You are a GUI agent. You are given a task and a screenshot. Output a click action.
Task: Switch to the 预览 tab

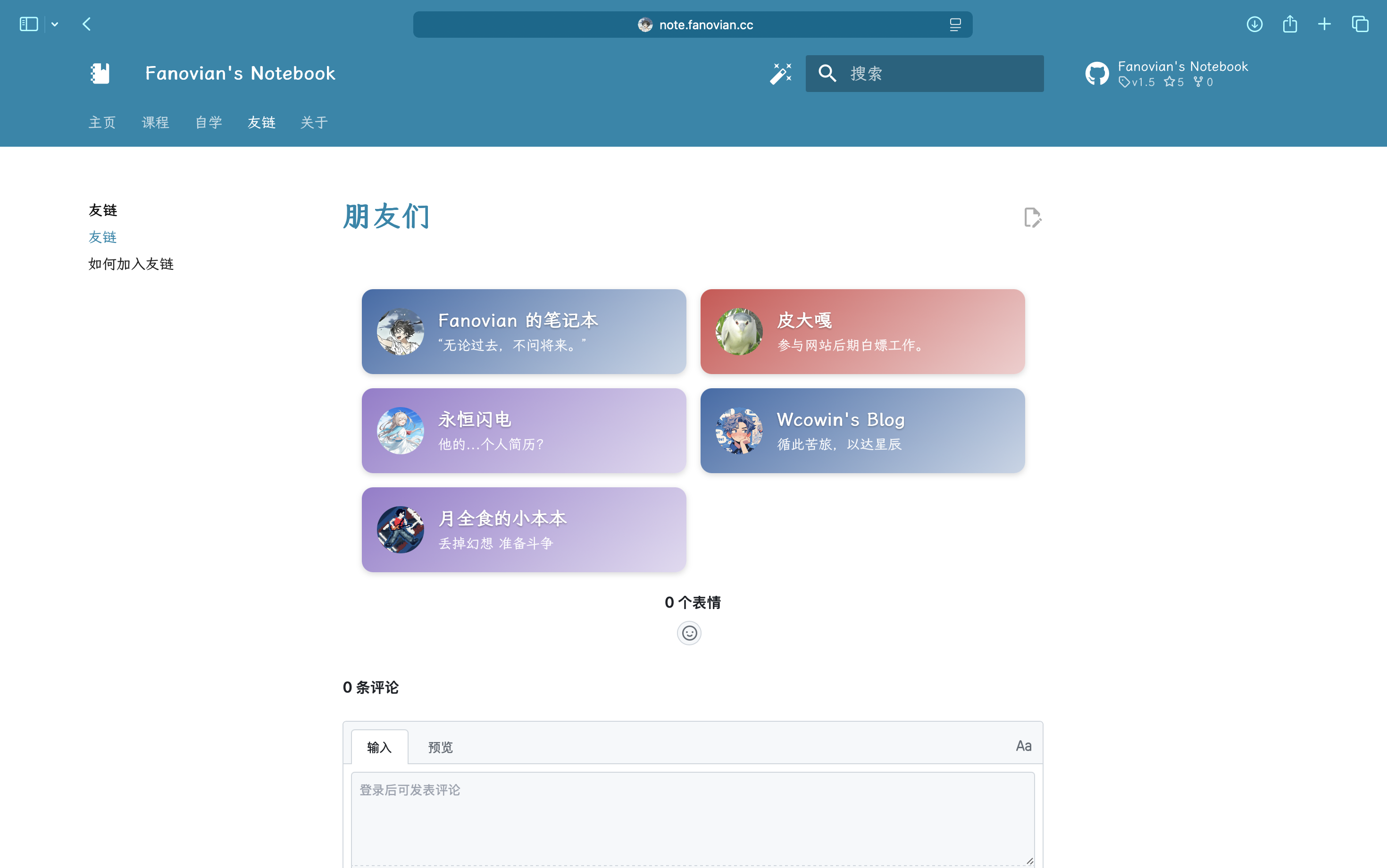[440, 747]
